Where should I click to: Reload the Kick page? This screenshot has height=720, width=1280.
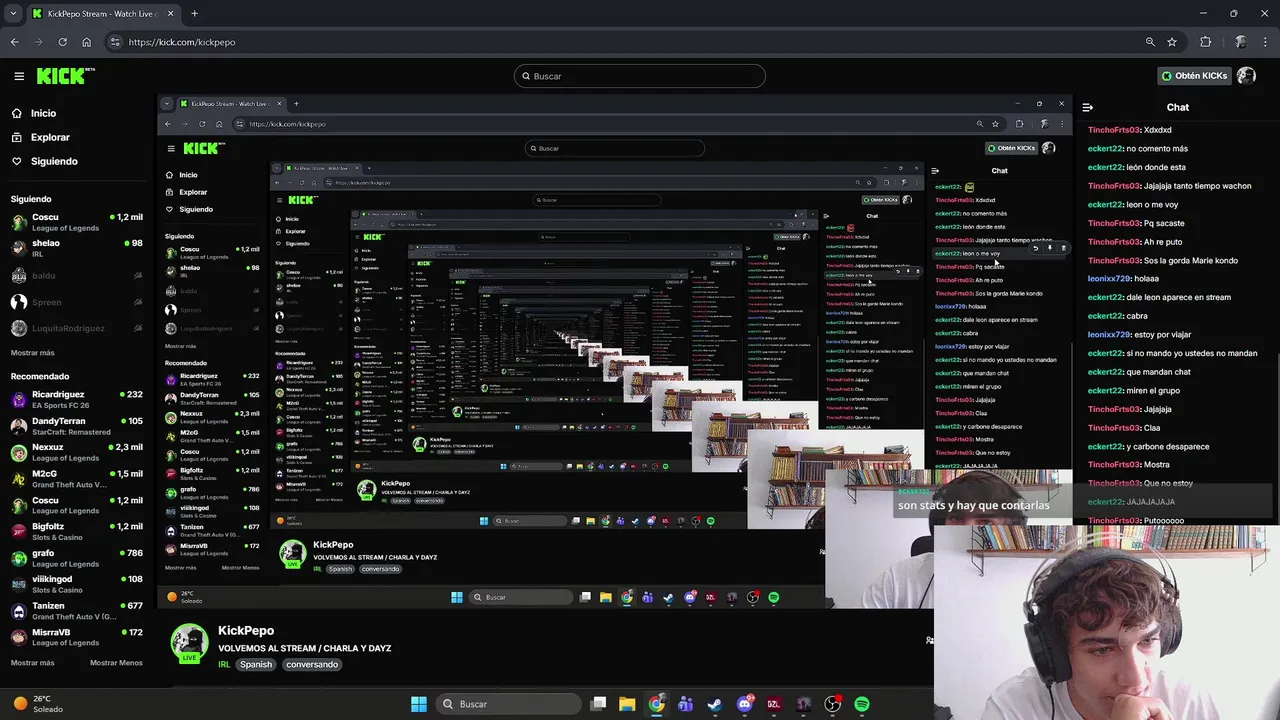tap(62, 42)
